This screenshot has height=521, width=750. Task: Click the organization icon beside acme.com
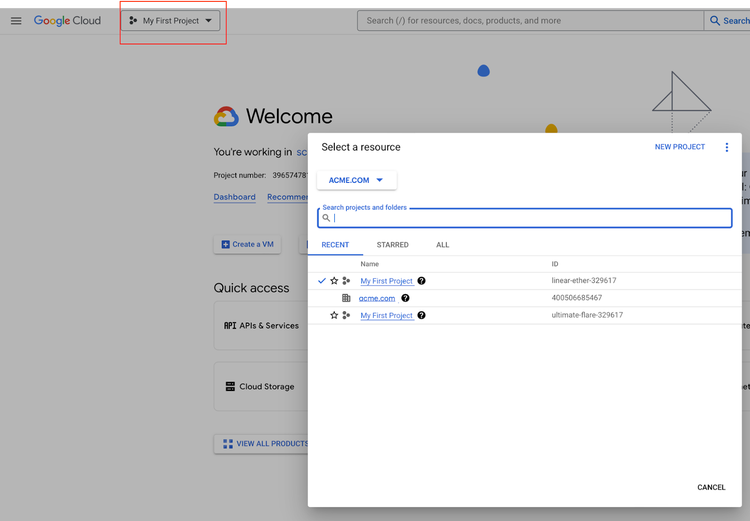pos(346,298)
